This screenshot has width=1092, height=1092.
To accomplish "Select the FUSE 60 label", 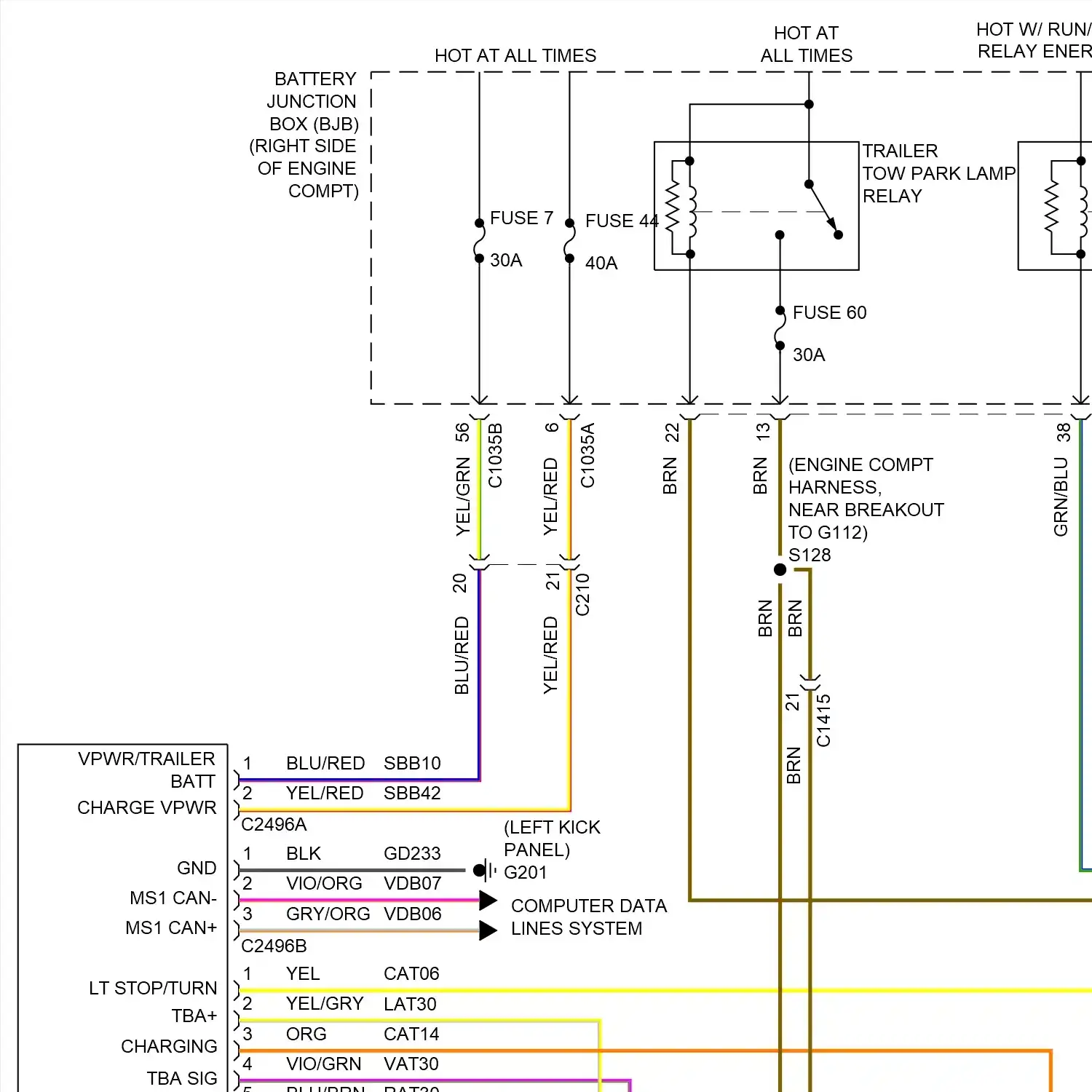I will pyautogui.click(x=829, y=312).
